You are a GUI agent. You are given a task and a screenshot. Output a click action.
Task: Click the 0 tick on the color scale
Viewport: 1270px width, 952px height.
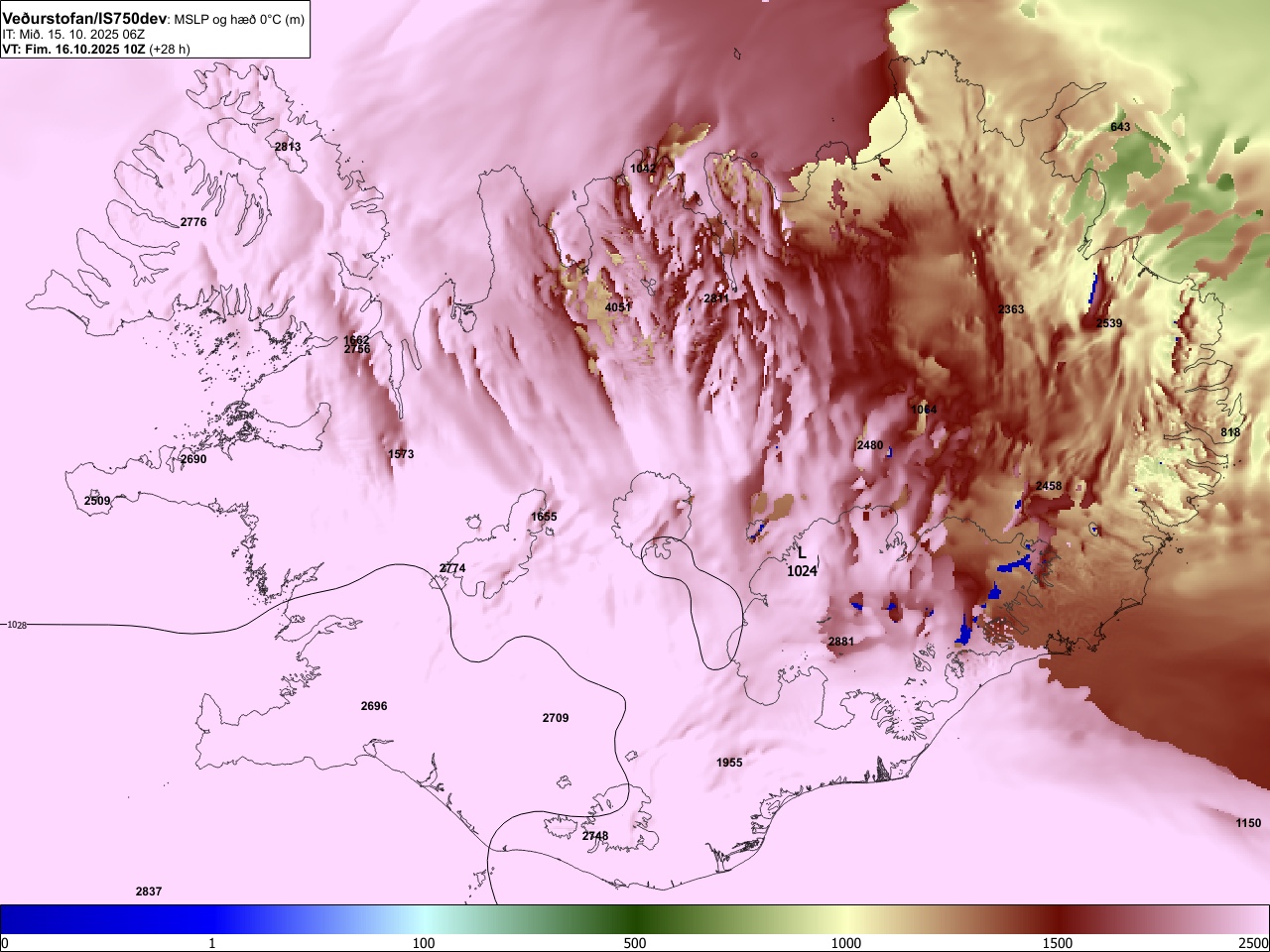tap(5, 943)
